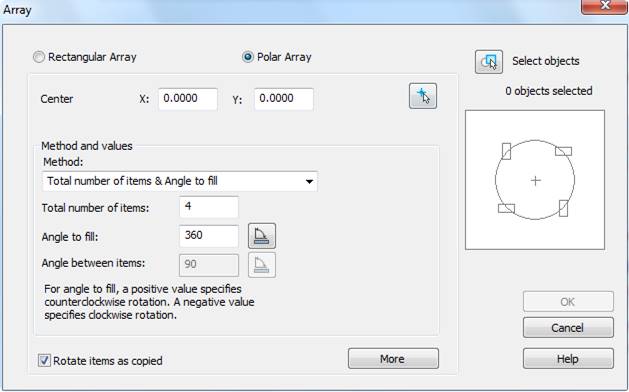Click the More button

(x=393, y=359)
